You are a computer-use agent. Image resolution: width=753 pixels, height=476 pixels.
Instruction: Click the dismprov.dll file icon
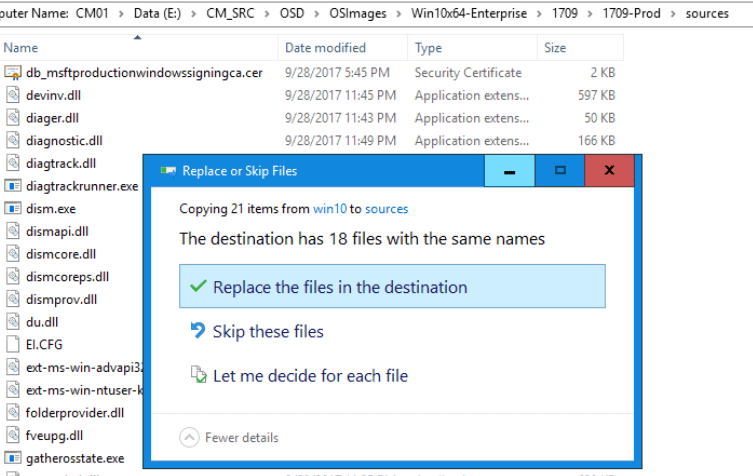(13, 298)
